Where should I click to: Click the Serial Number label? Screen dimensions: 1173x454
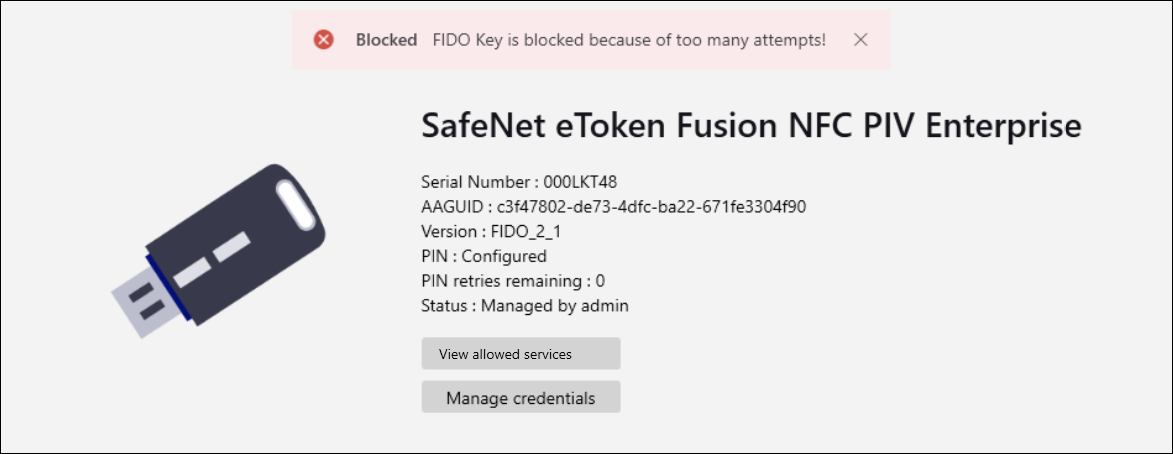click(x=475, y=182)
